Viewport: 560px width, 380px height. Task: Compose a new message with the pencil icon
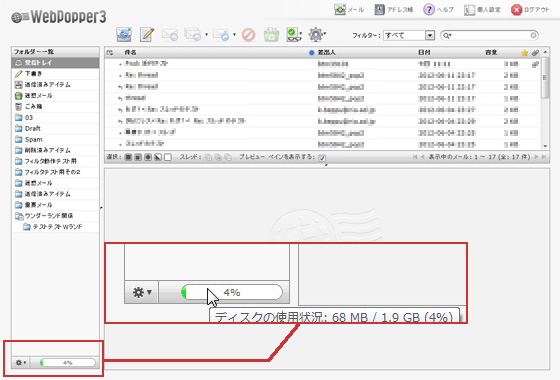(147, 35)
